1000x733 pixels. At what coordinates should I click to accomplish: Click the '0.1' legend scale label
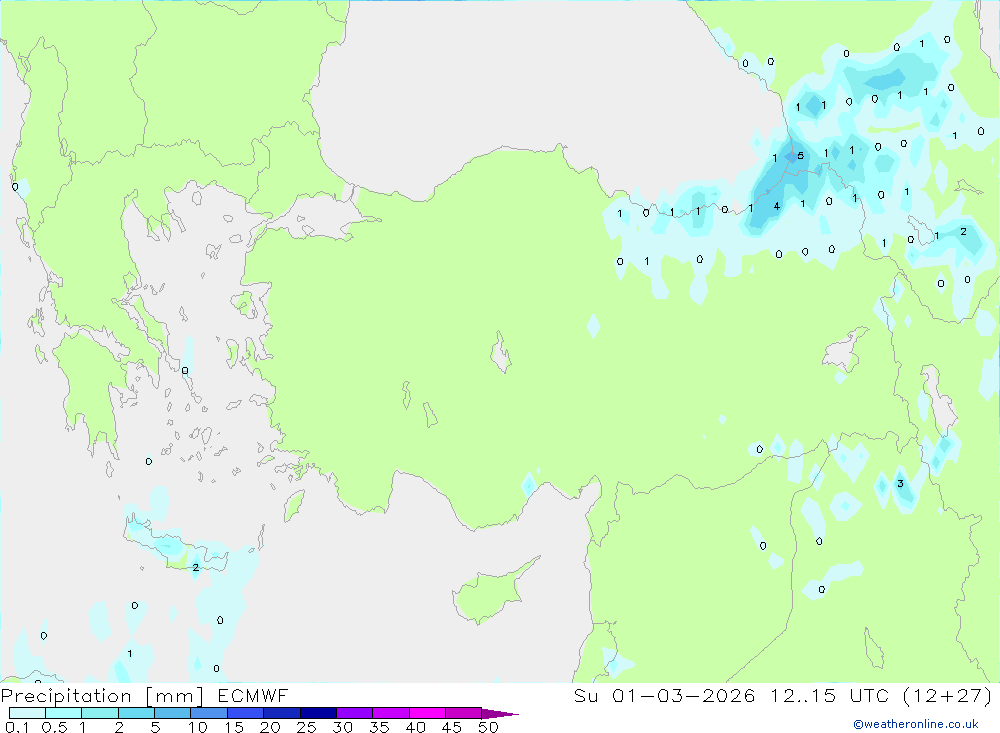click(17, 727)
